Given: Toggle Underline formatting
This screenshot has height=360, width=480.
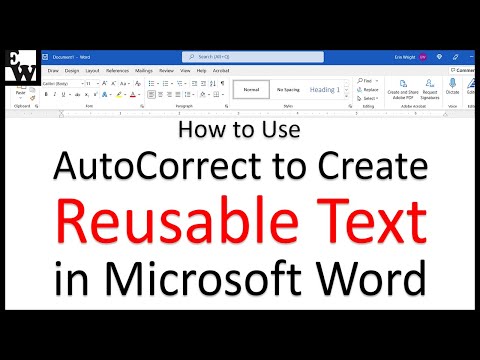Looking at the screenshot, I should 63,95.
